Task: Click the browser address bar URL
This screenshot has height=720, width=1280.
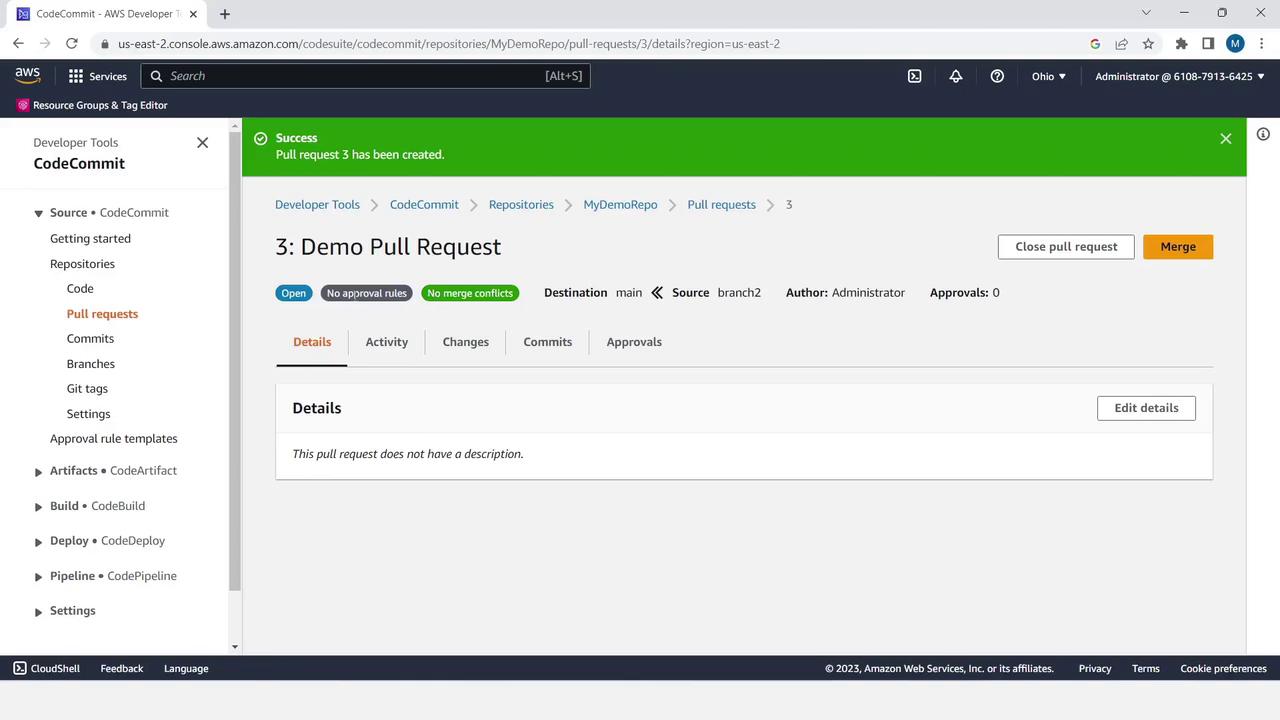Action: tap(449, 44)
